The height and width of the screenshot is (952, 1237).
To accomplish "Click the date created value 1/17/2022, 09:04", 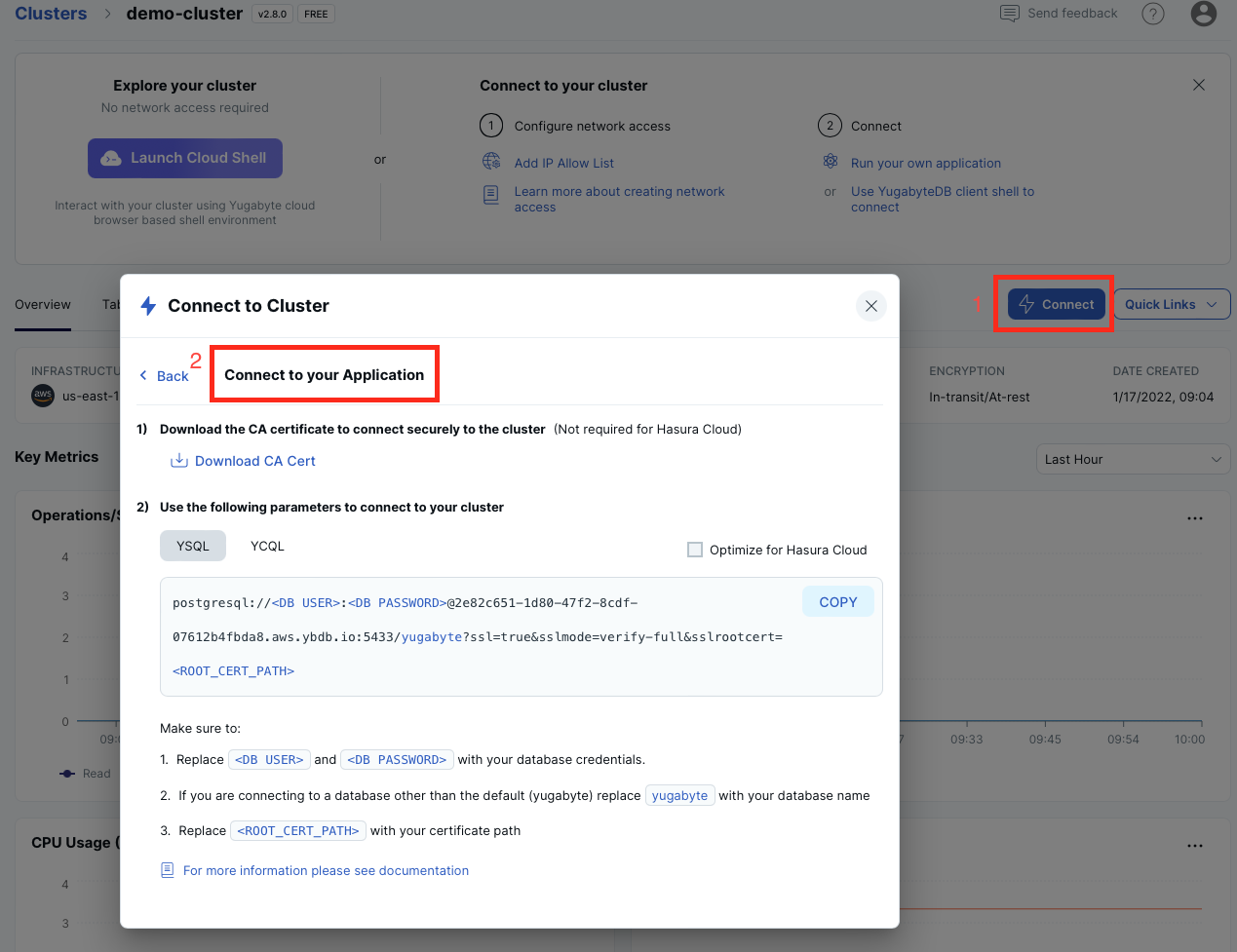I will coord(1163,397).
